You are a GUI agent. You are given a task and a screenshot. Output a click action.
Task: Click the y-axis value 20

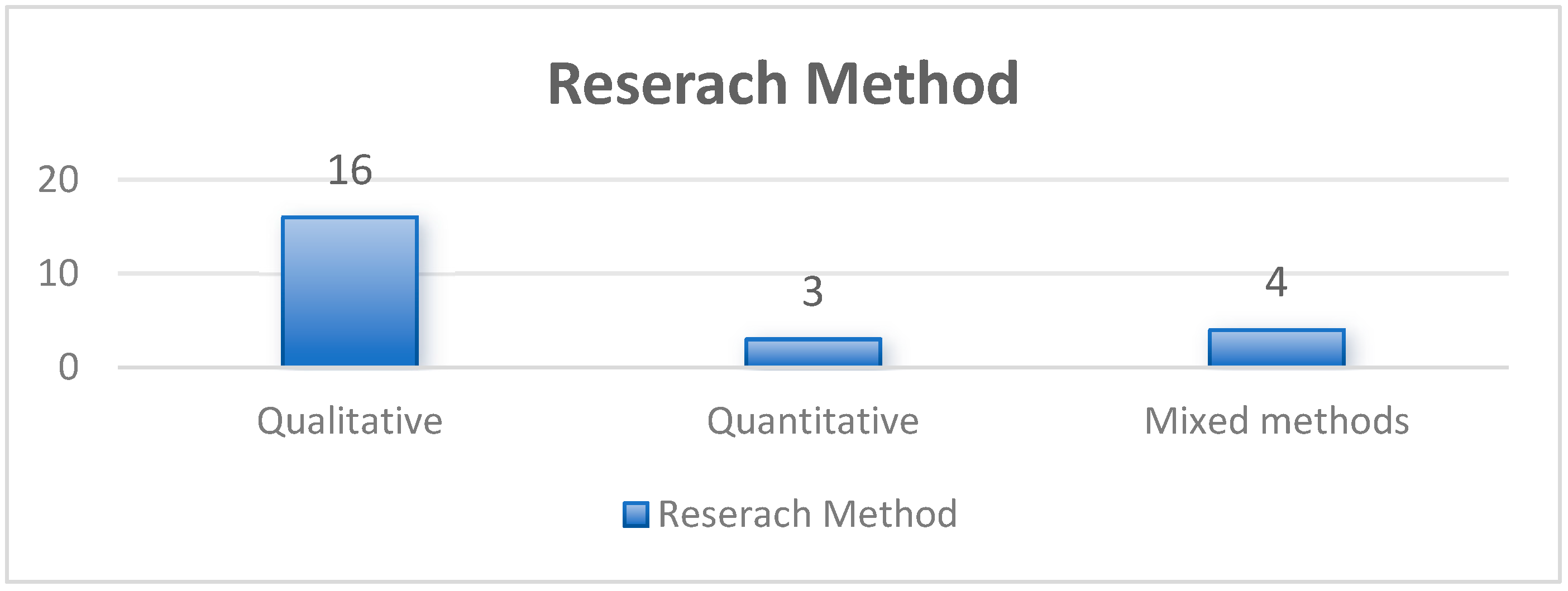[59, 180]
